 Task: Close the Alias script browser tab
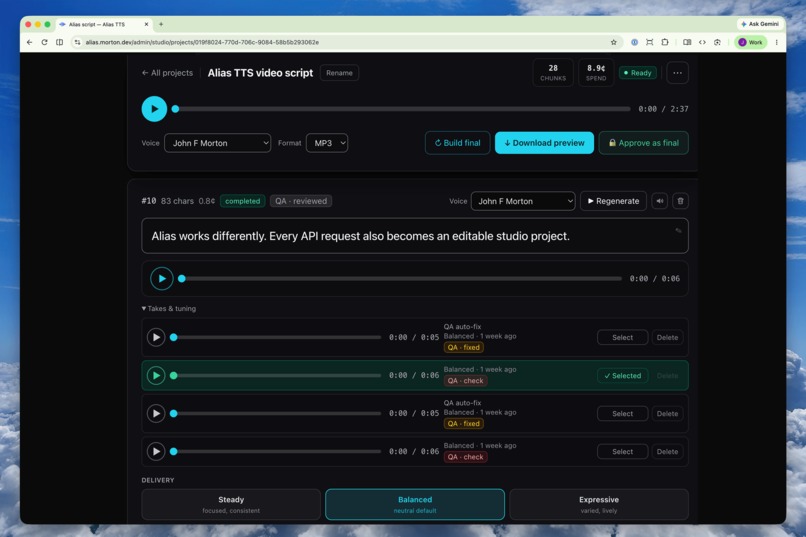[x=146, y=24]
